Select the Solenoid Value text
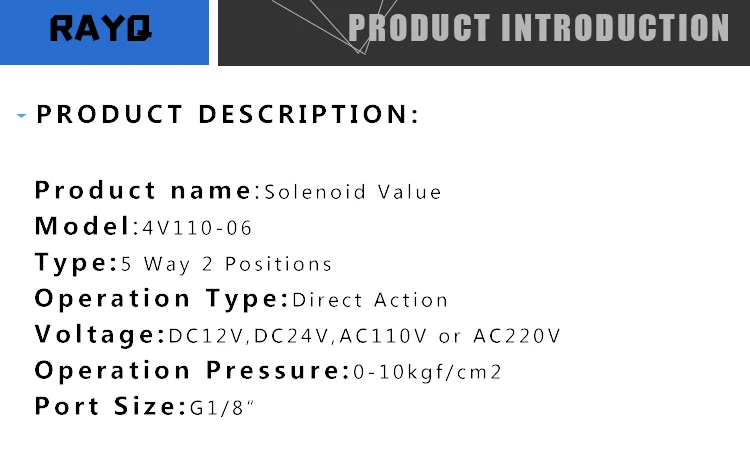Screen dimensions: 750x456 coord(353,192)
